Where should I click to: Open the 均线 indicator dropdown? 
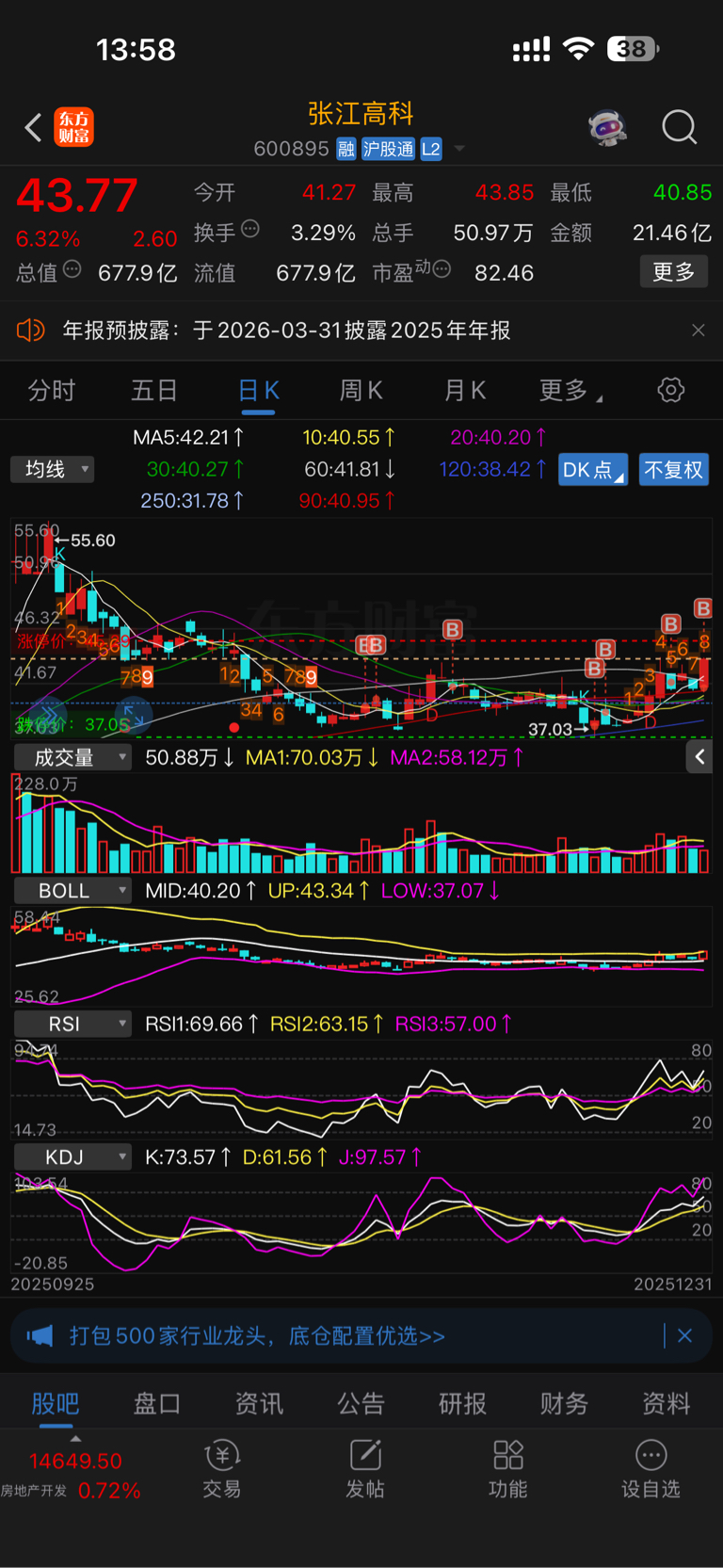click(x=53, y=469)
